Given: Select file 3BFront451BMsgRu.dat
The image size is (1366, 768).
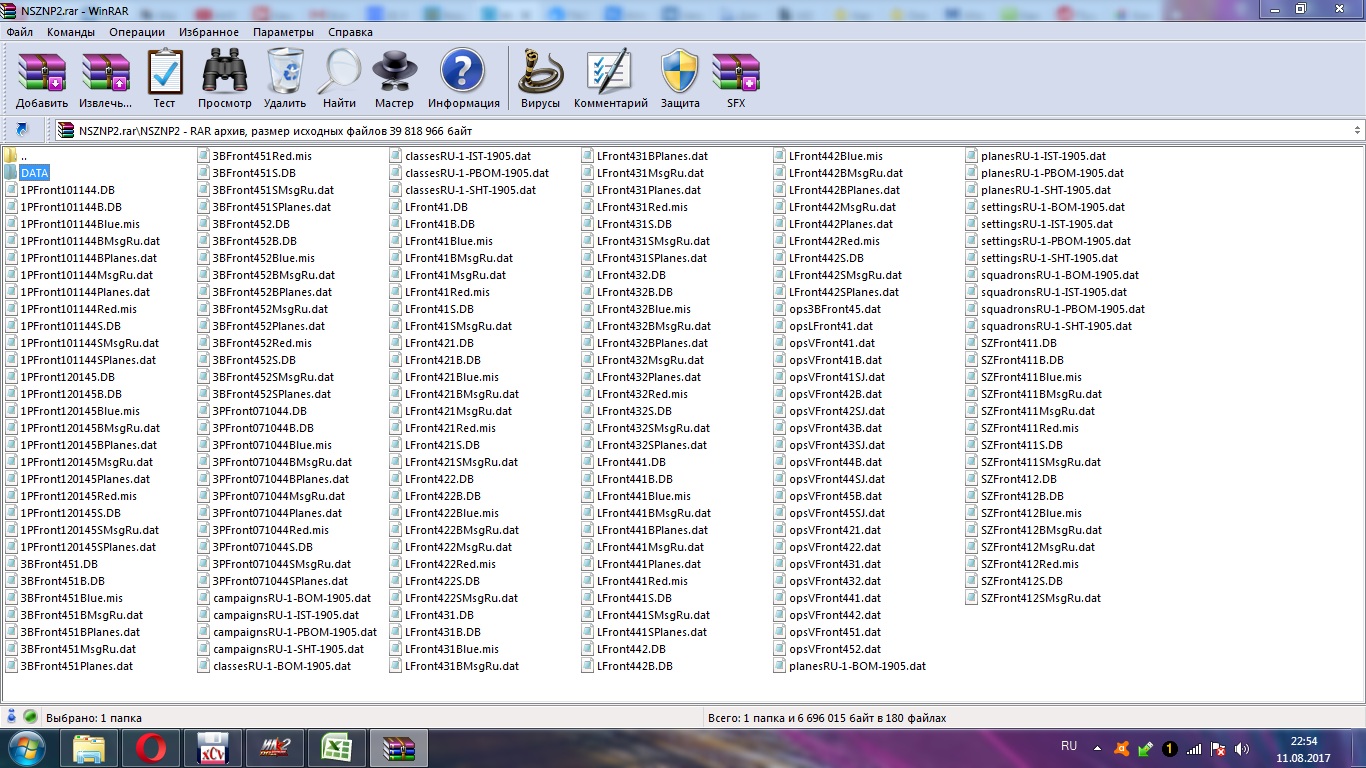Looking at the screenshot, I should 74,615.
